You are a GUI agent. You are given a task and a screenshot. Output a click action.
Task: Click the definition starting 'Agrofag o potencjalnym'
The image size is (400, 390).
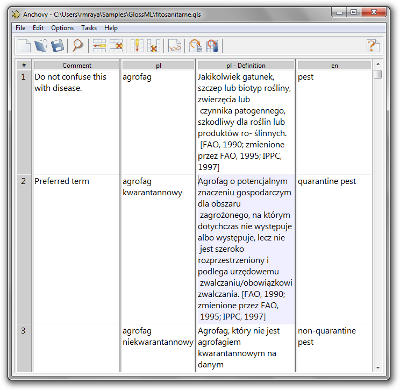click(x=245, y=249)
